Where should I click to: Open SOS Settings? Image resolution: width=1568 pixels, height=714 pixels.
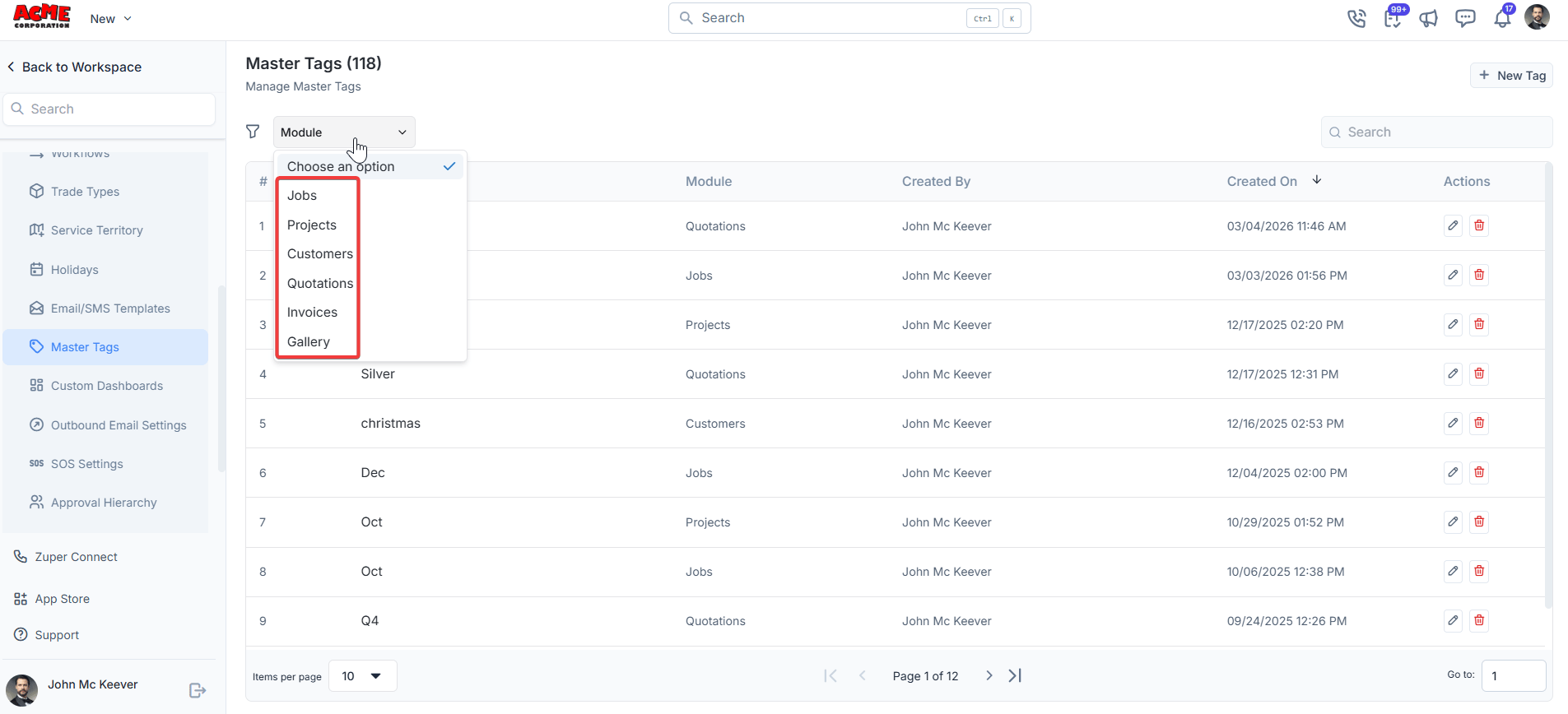click(x=105, y=464)
